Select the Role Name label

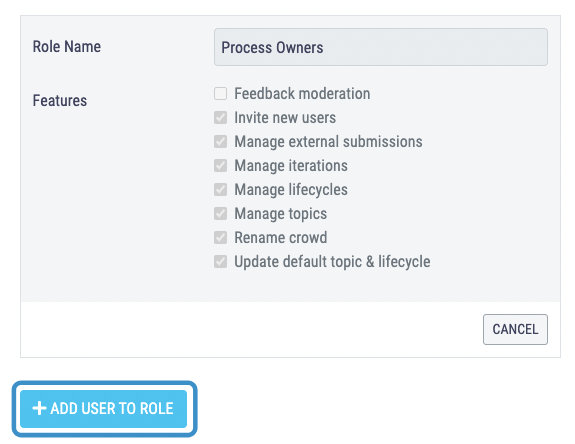[67, 47]
